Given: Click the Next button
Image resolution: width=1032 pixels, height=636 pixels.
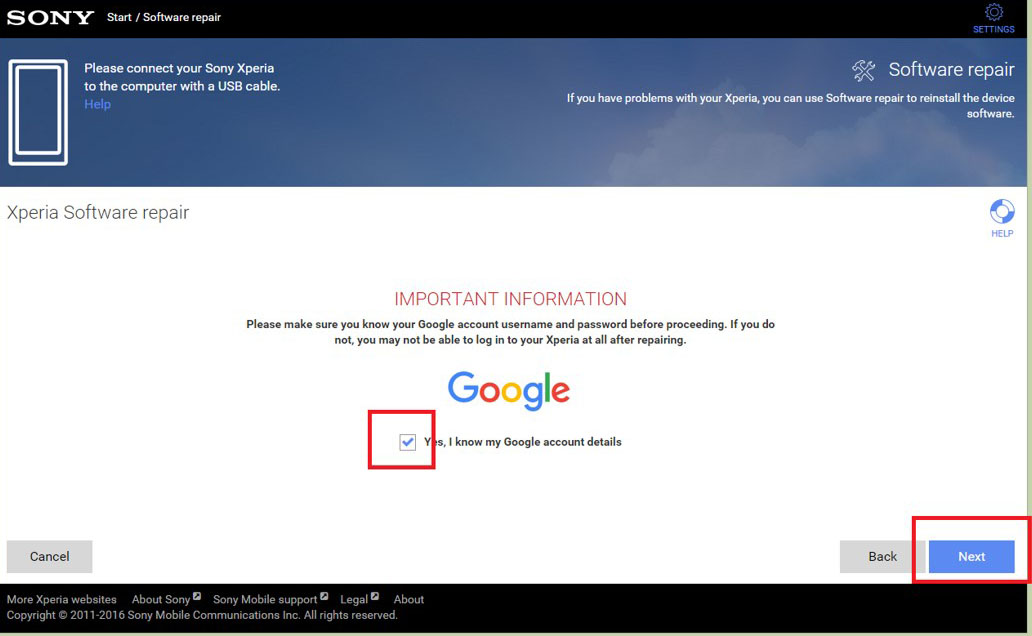Looking at the screenshot, I should [971, 556].
